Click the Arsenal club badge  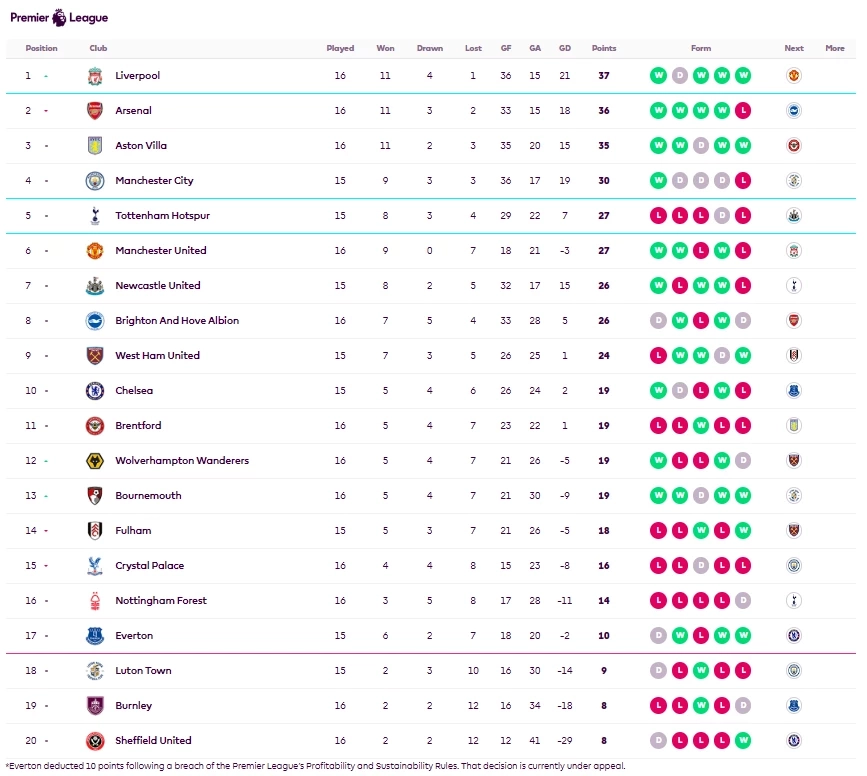95,111
